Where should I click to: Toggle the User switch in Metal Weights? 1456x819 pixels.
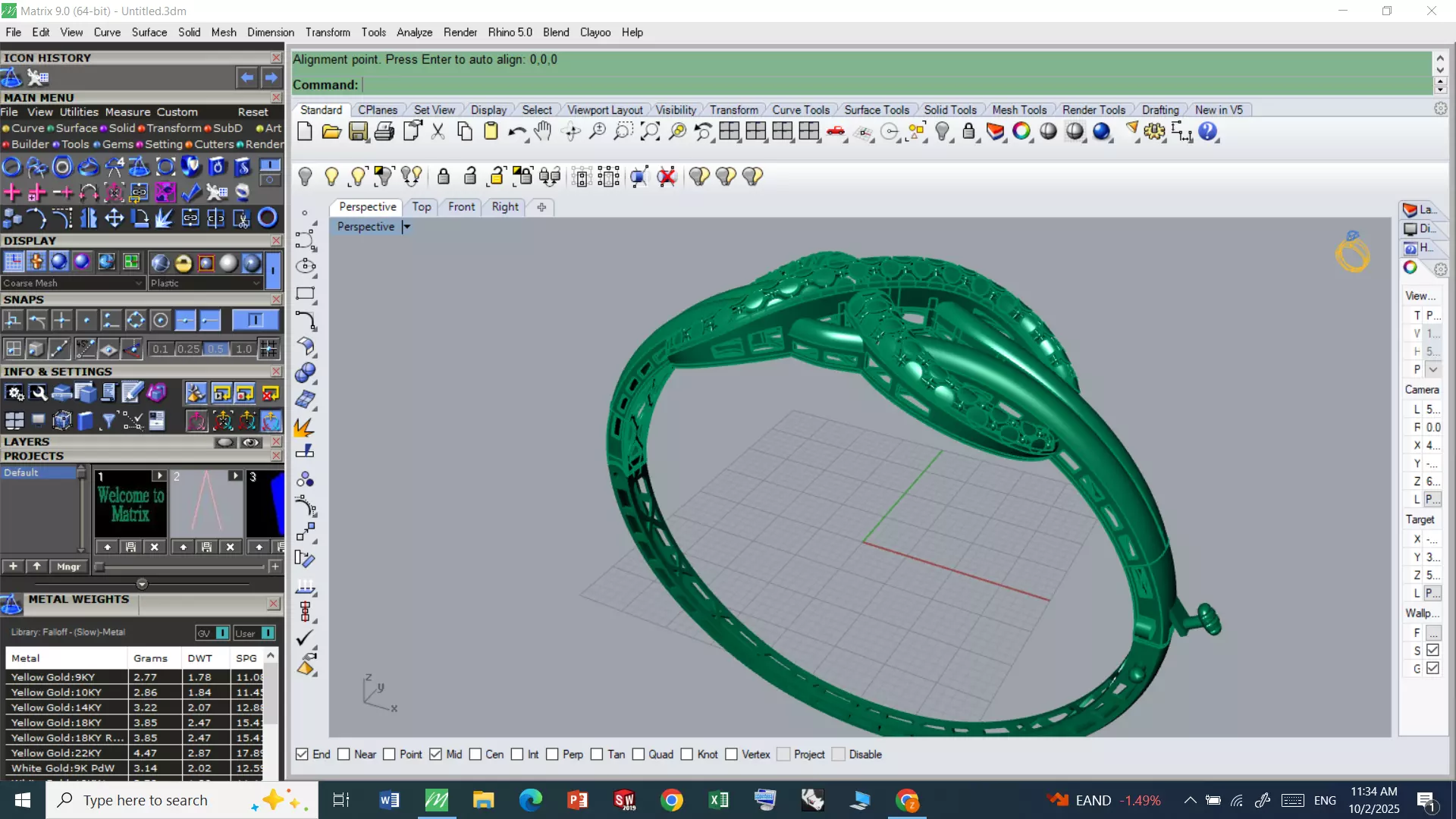268,632
